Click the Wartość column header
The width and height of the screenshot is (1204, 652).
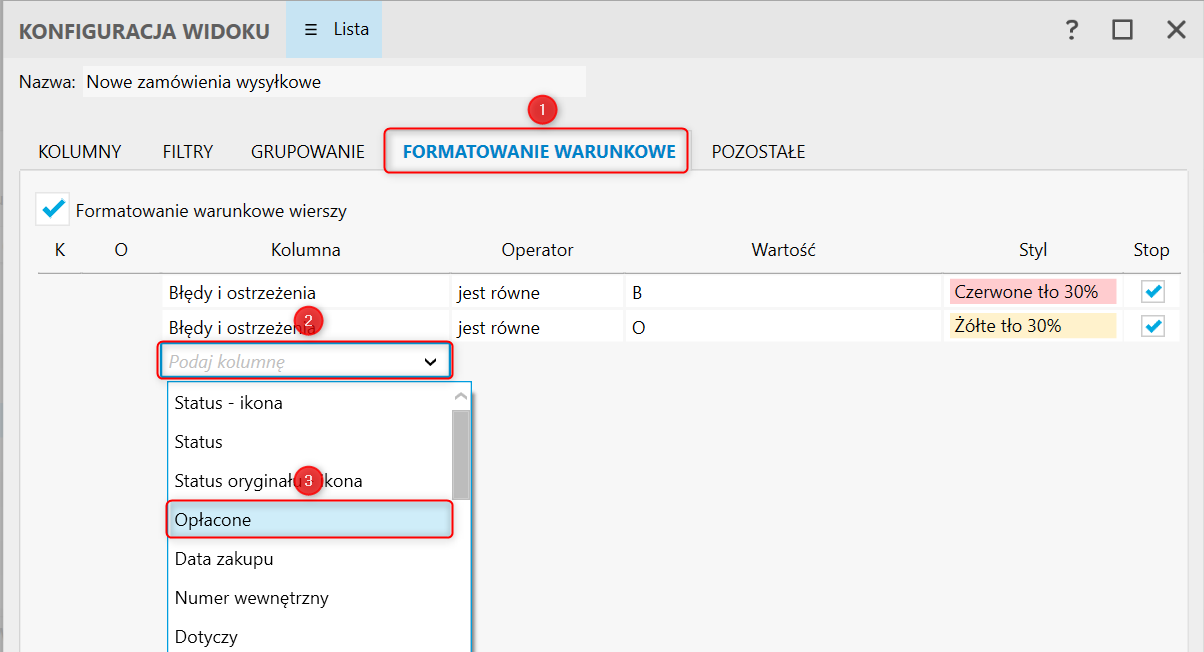[x=783, y=250]
